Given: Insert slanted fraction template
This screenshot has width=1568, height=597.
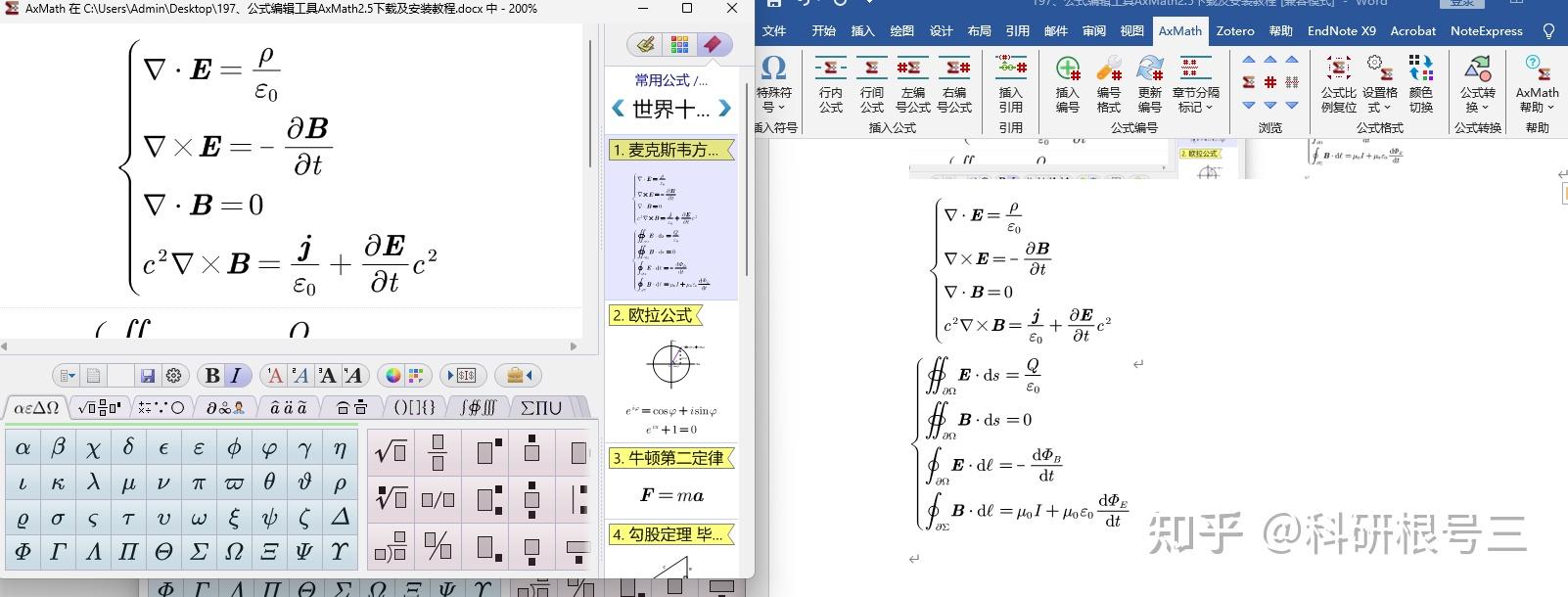Looking at the screenshot, I should tap(438, 546).
